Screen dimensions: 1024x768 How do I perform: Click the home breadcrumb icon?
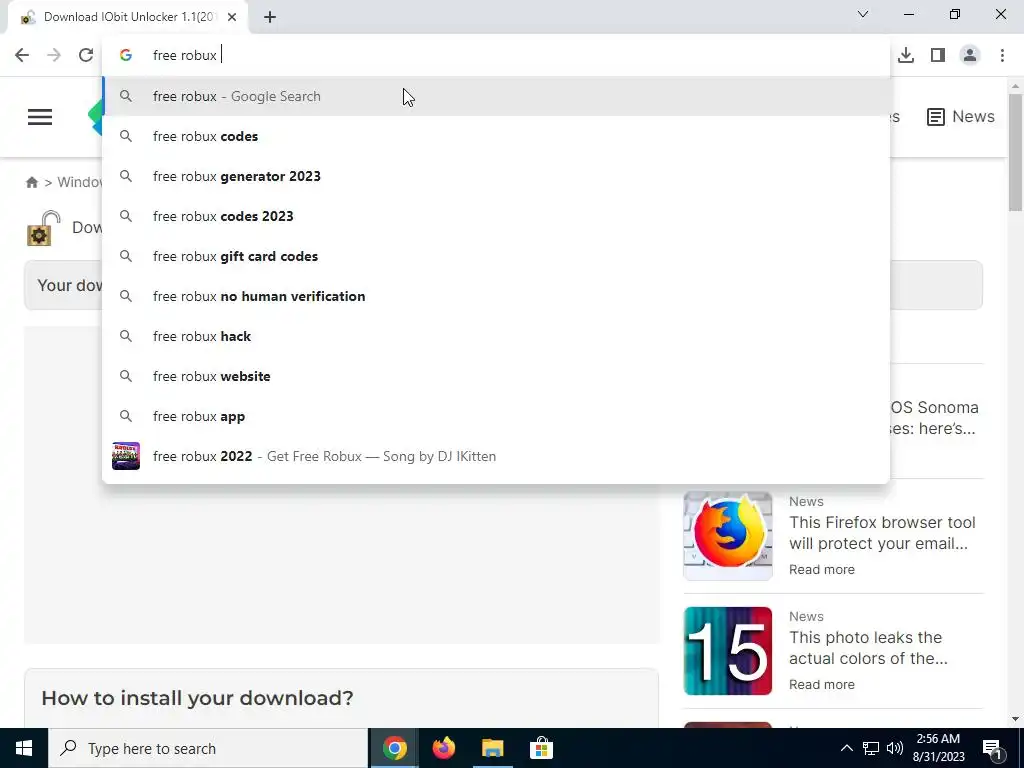click(x=31, y=182)
